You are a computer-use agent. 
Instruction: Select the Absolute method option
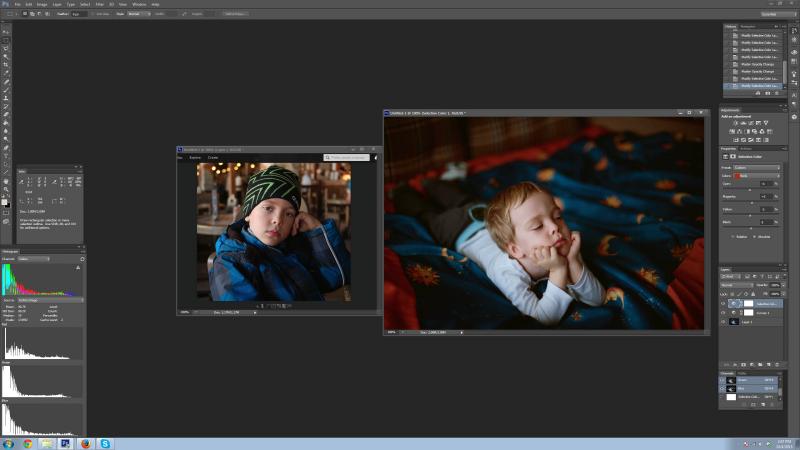762,237
